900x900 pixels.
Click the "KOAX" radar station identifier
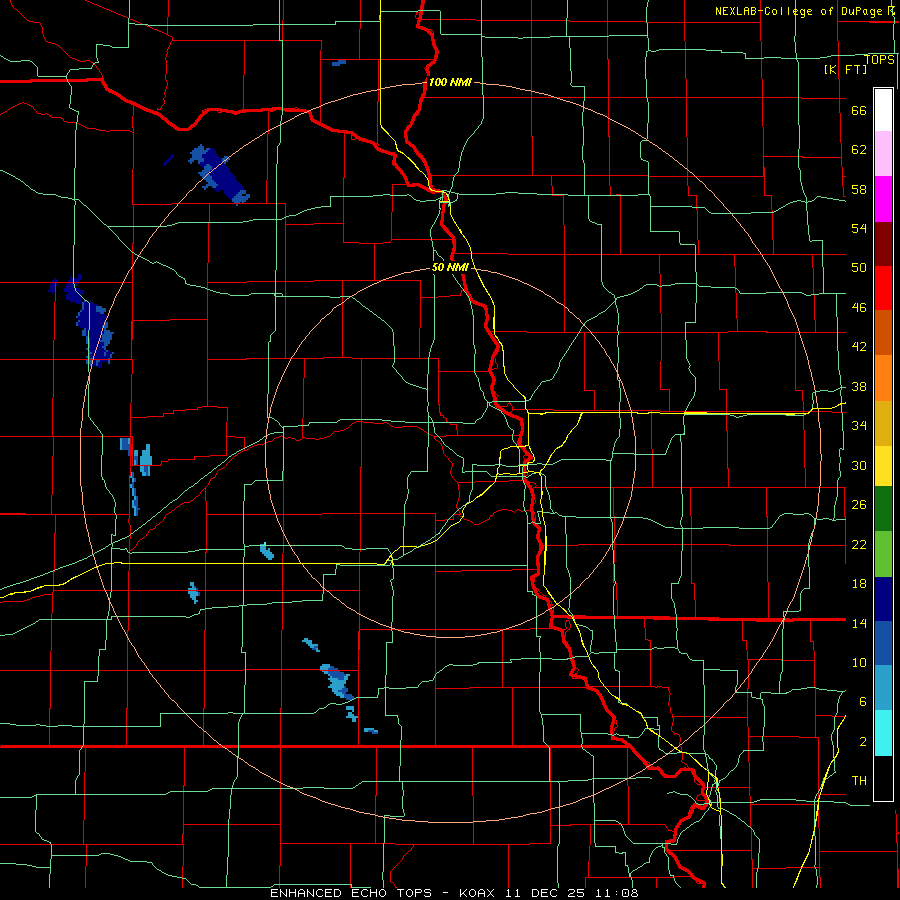pos(479,893)
